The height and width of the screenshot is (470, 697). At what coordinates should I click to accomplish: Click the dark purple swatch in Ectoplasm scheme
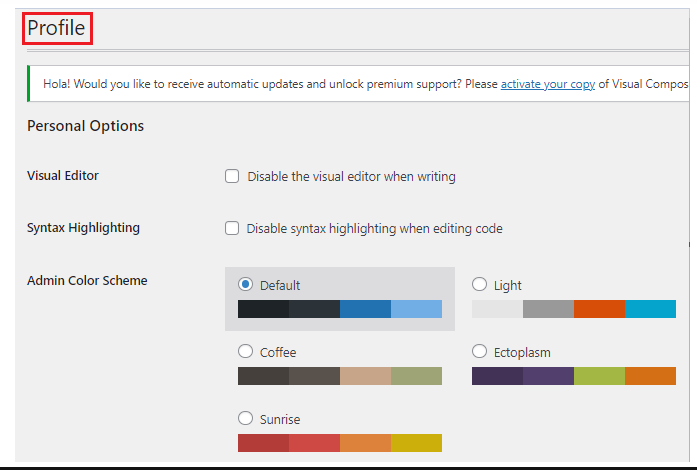[497, 376]
